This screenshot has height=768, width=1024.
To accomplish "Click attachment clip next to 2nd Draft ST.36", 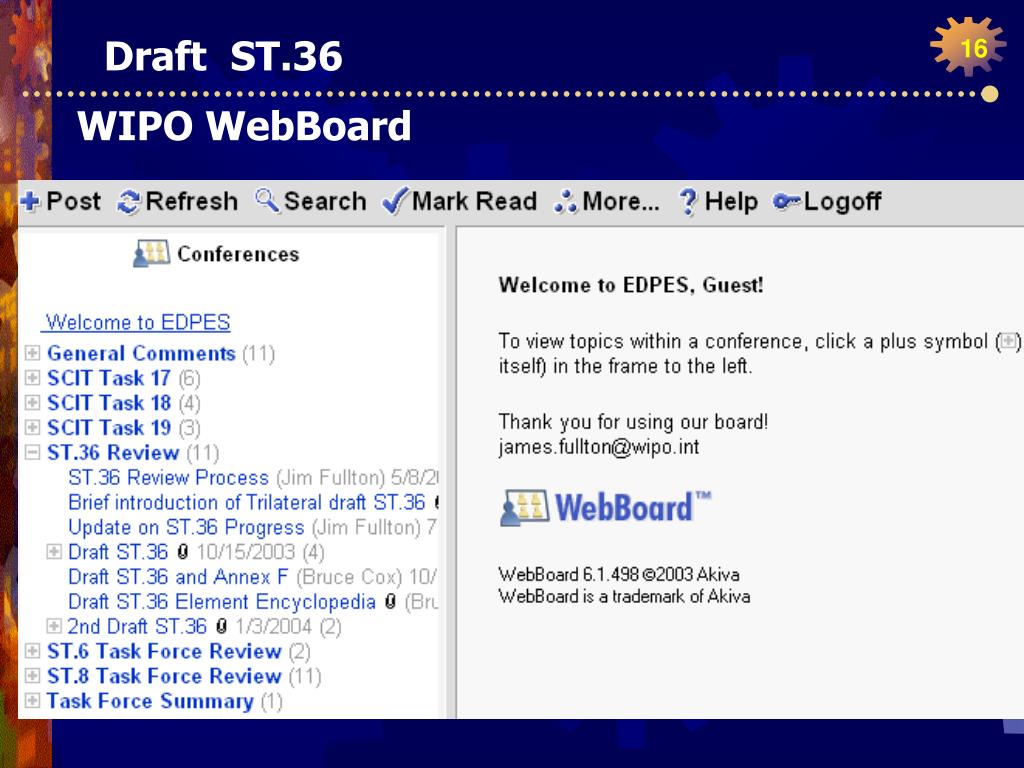I will (x=221, y=626).
